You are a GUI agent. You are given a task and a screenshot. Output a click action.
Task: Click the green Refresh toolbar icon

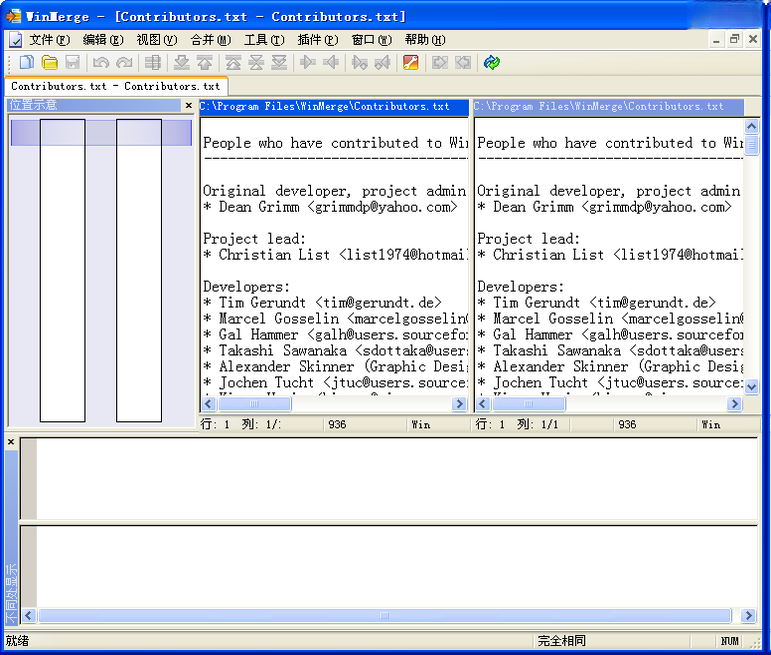point(492,62)
